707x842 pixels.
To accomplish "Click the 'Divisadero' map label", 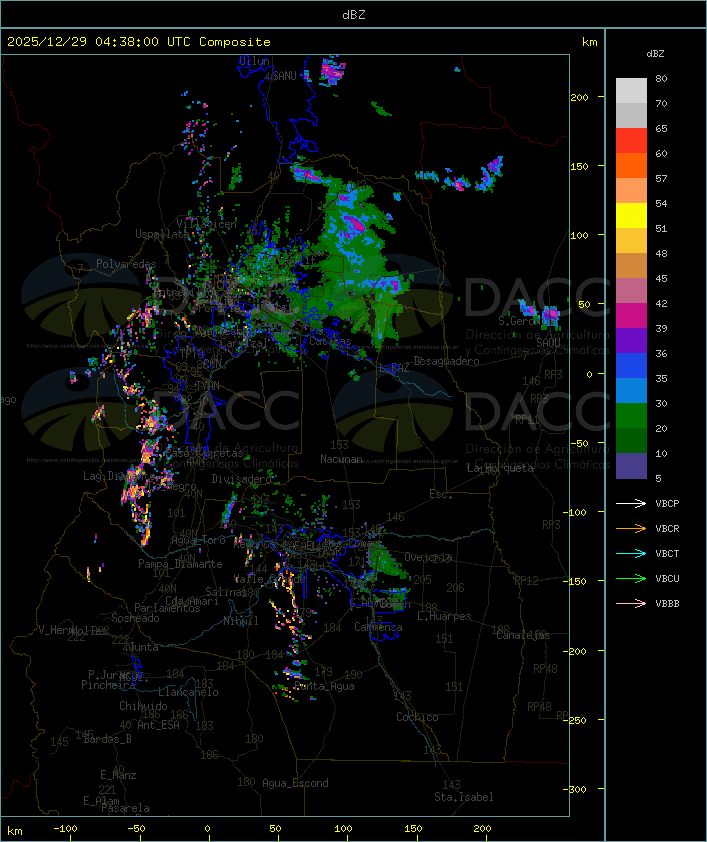I will coord(242,478).
